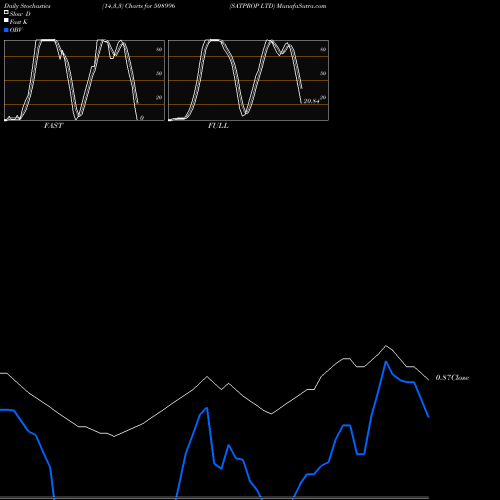Image resolution: width=500 pixels, height=500 pixels.
Task: Click the FAST chart label
Action: [x=53, y=126]
